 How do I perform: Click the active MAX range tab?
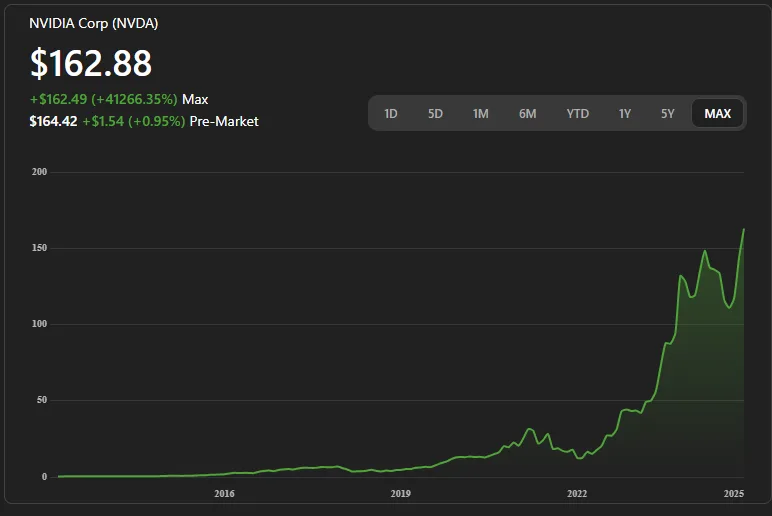pos(717,114)
